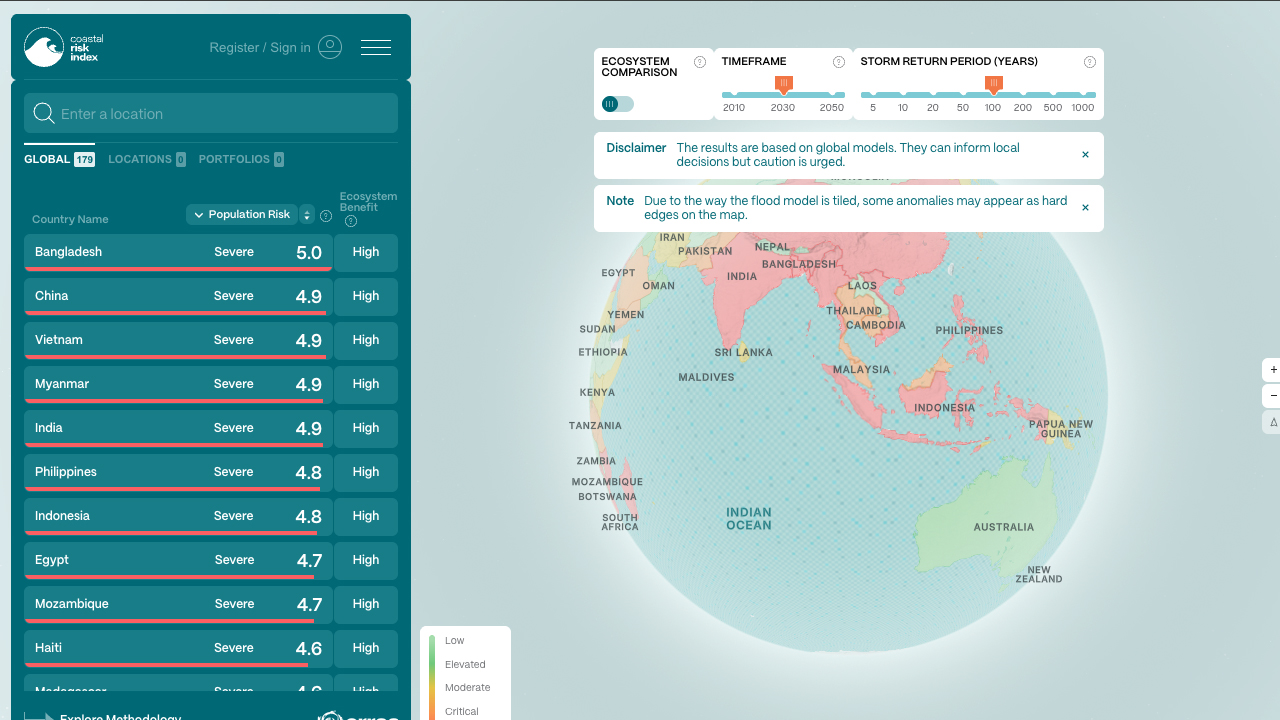1280x720 pixels.
Task: Click the Coastal Risk Index logo
Action: click(x=64, y=47)
